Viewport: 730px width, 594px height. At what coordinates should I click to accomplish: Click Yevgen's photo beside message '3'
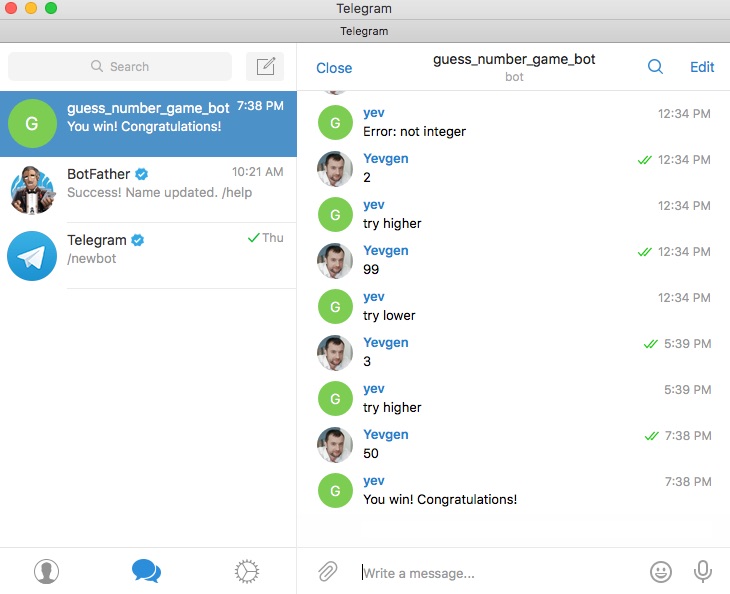click(335, 353)
